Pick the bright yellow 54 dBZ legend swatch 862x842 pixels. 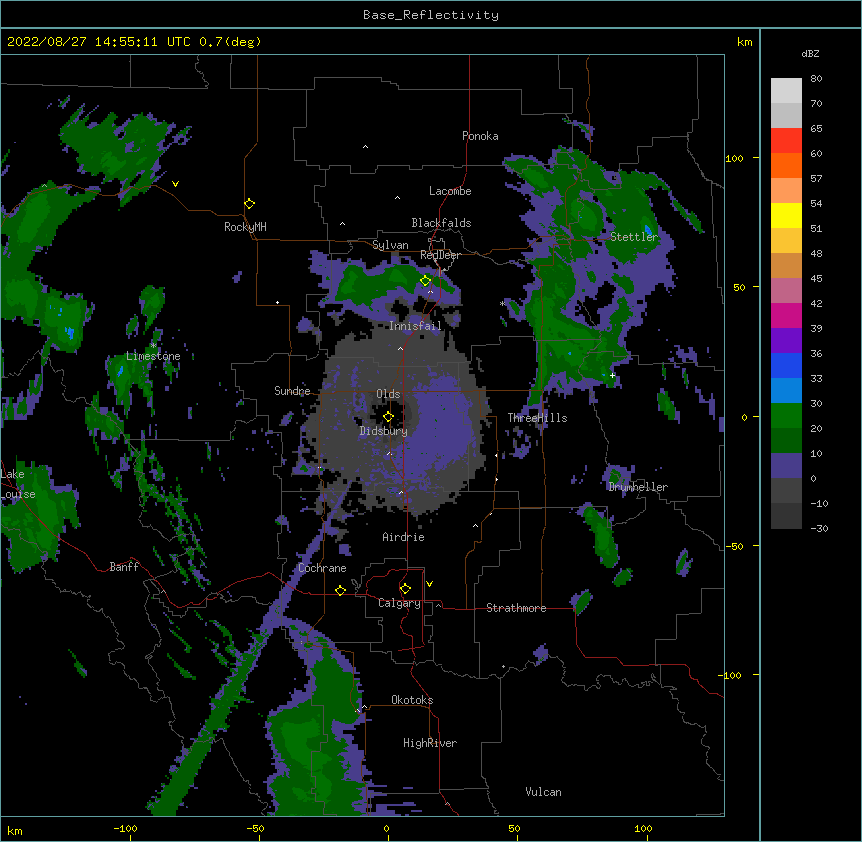(786, 215)
